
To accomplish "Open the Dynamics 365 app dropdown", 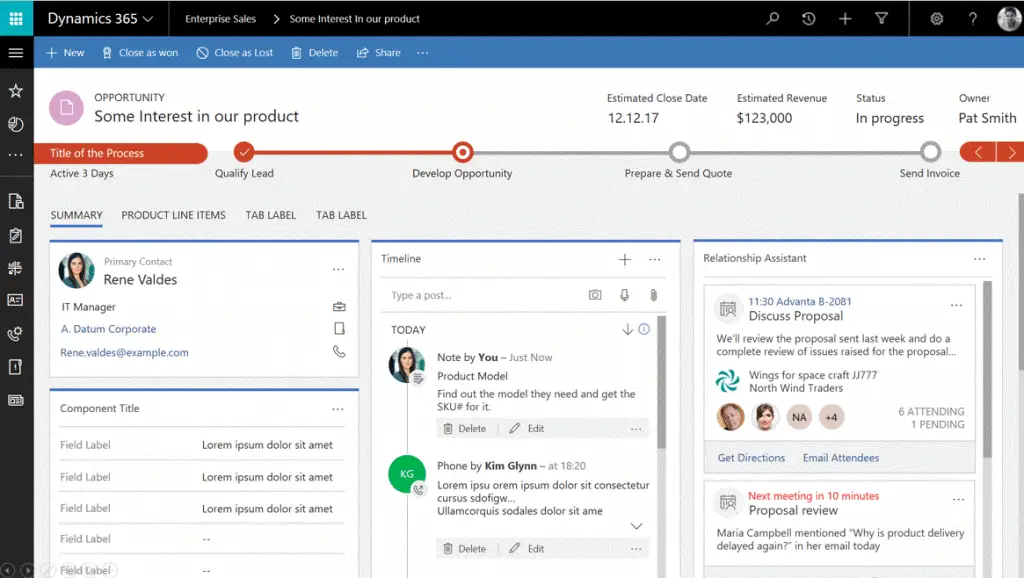I will [101, 17].
